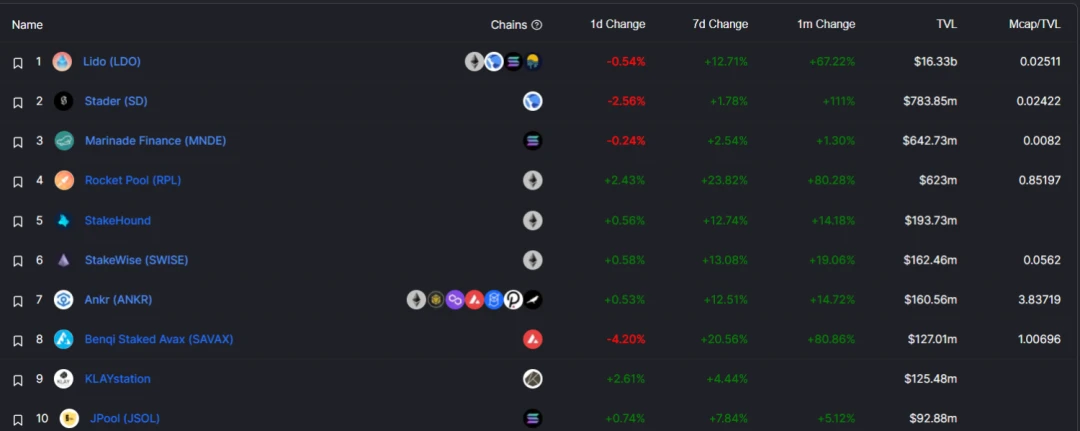1080x431 pixels.
Task: Bookmark the KLAYstation protocol
Action: 18,380
